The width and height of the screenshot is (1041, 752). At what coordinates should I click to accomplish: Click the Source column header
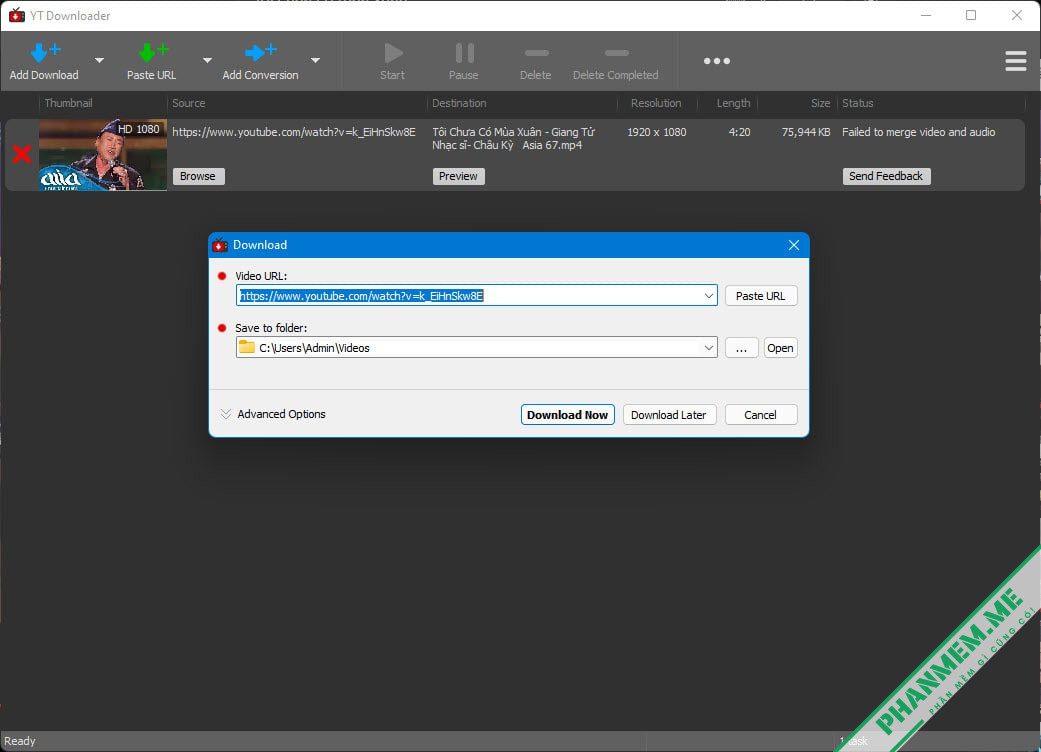[x=189, y=104]
